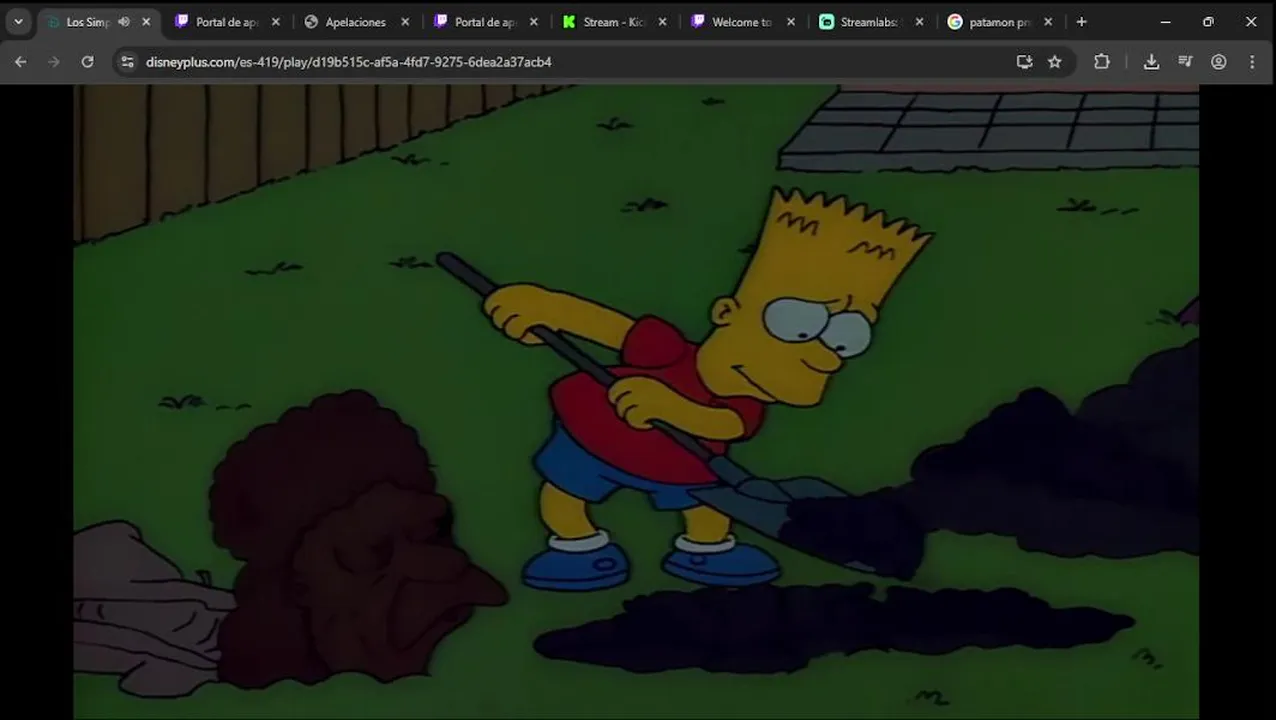Go back to the previous page

click(21, 62)
